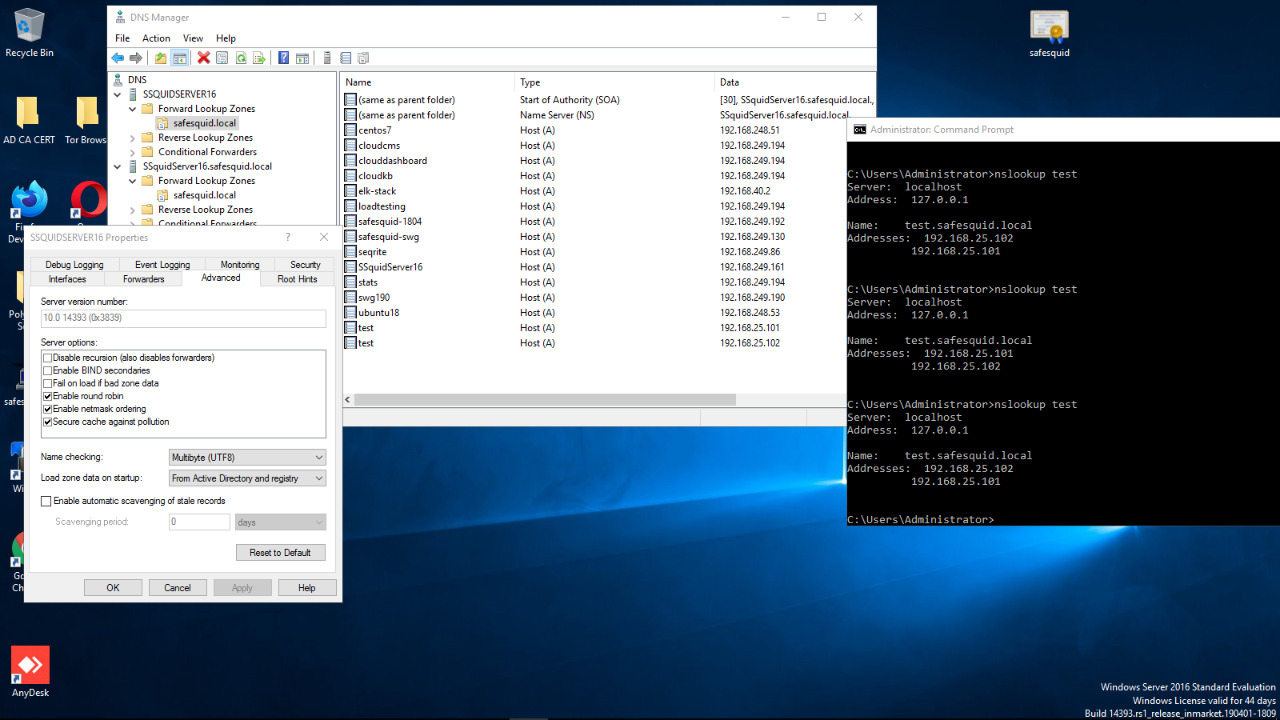Switch to the Debug Logging tab
This screenshot has width=1280, height=720.
tap(74, 265)
